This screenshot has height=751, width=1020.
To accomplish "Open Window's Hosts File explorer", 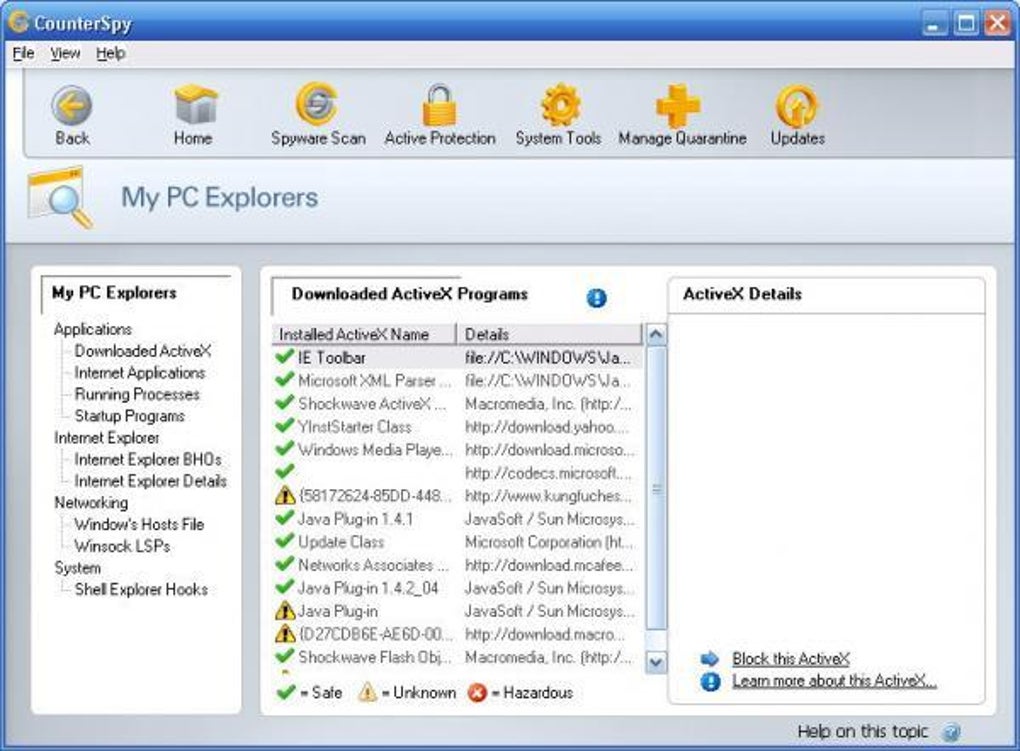I will click(x=139, y=525).
